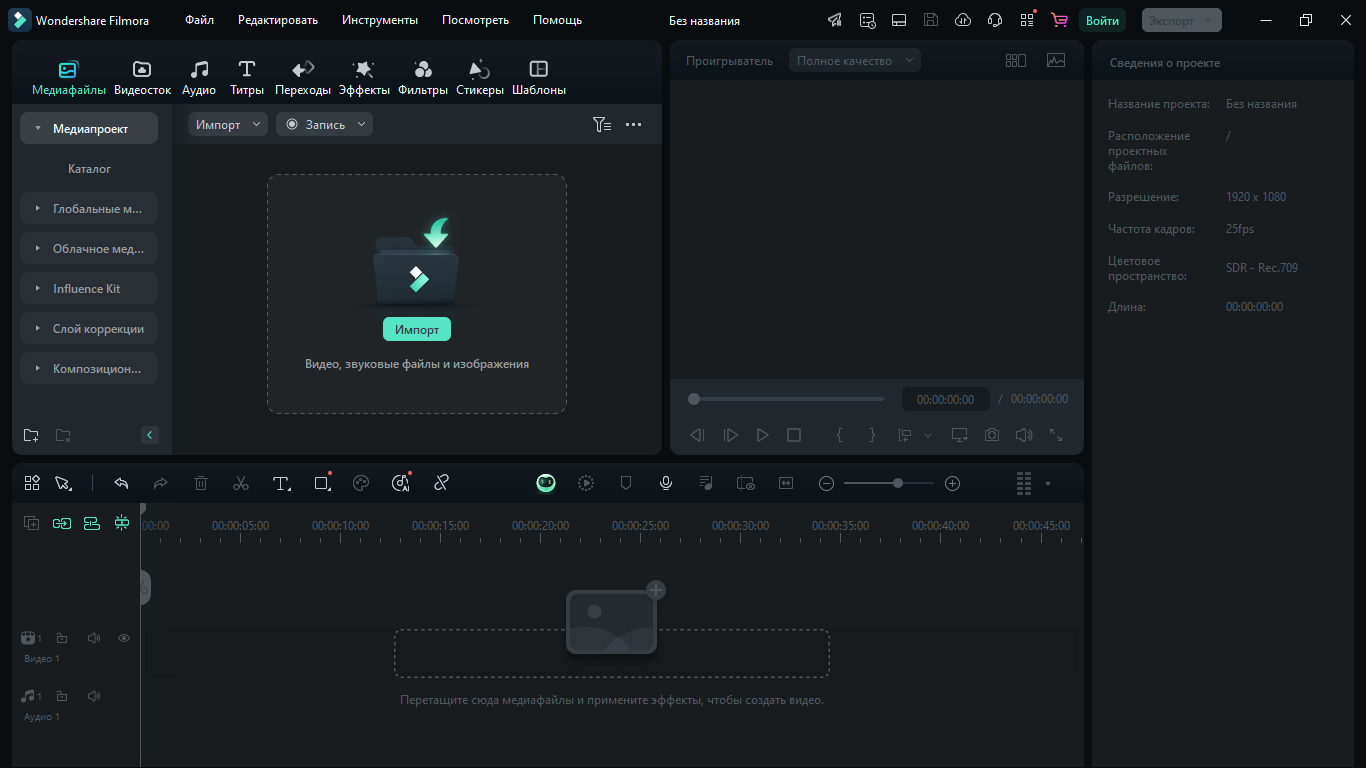Click the text tool icon in timeline toolbar

[x=281, y=483]
